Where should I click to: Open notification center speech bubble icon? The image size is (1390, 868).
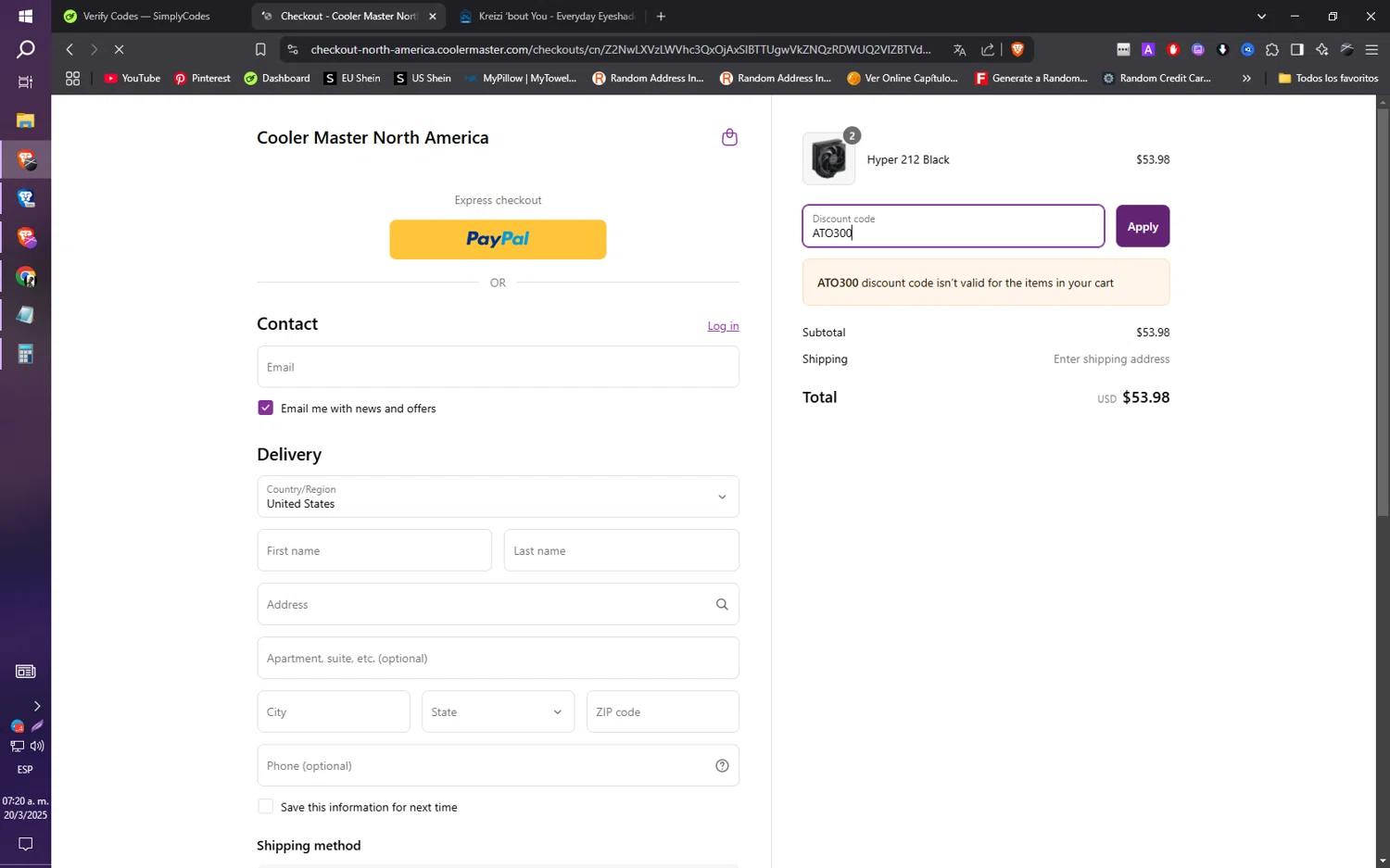click(x=25, y=844)
